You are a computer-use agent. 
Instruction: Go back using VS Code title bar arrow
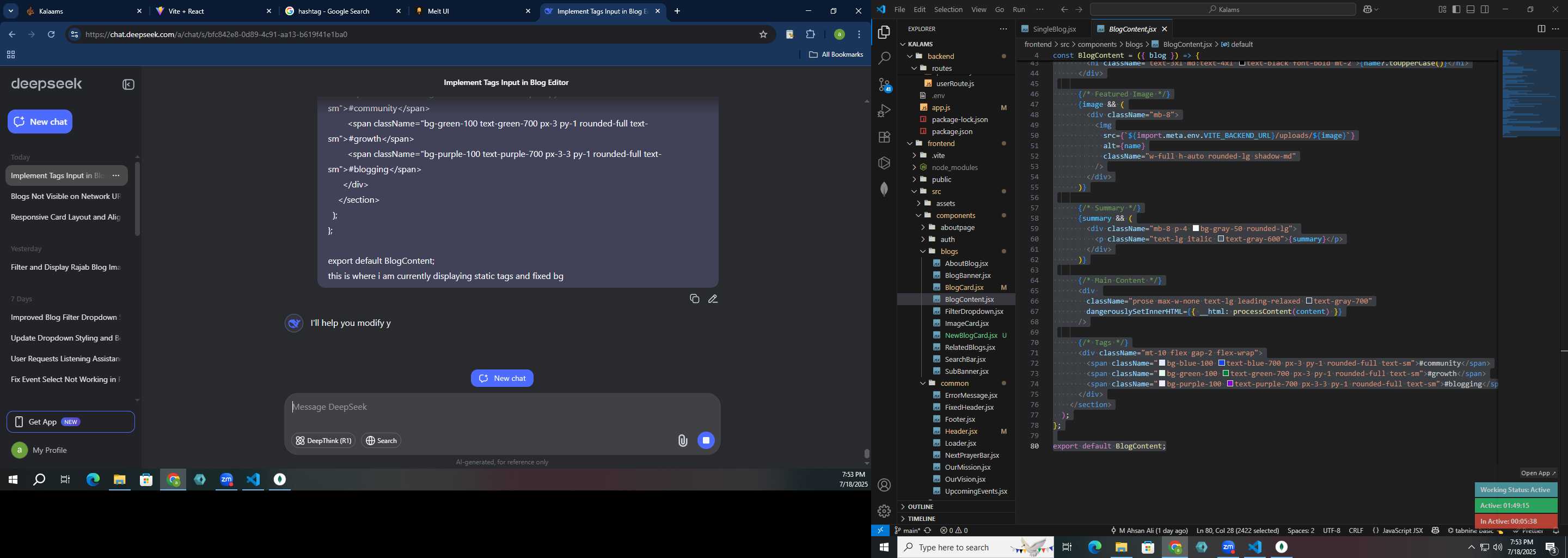[x=1064, y=10]
